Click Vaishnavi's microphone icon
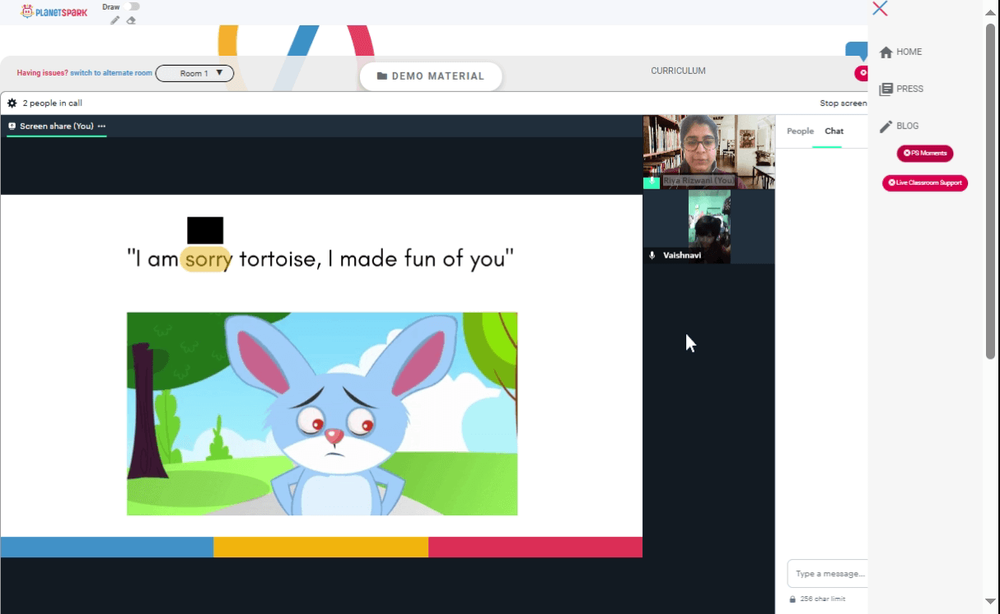This screenshot has height=614, width=1000. [x=652, y=255]
